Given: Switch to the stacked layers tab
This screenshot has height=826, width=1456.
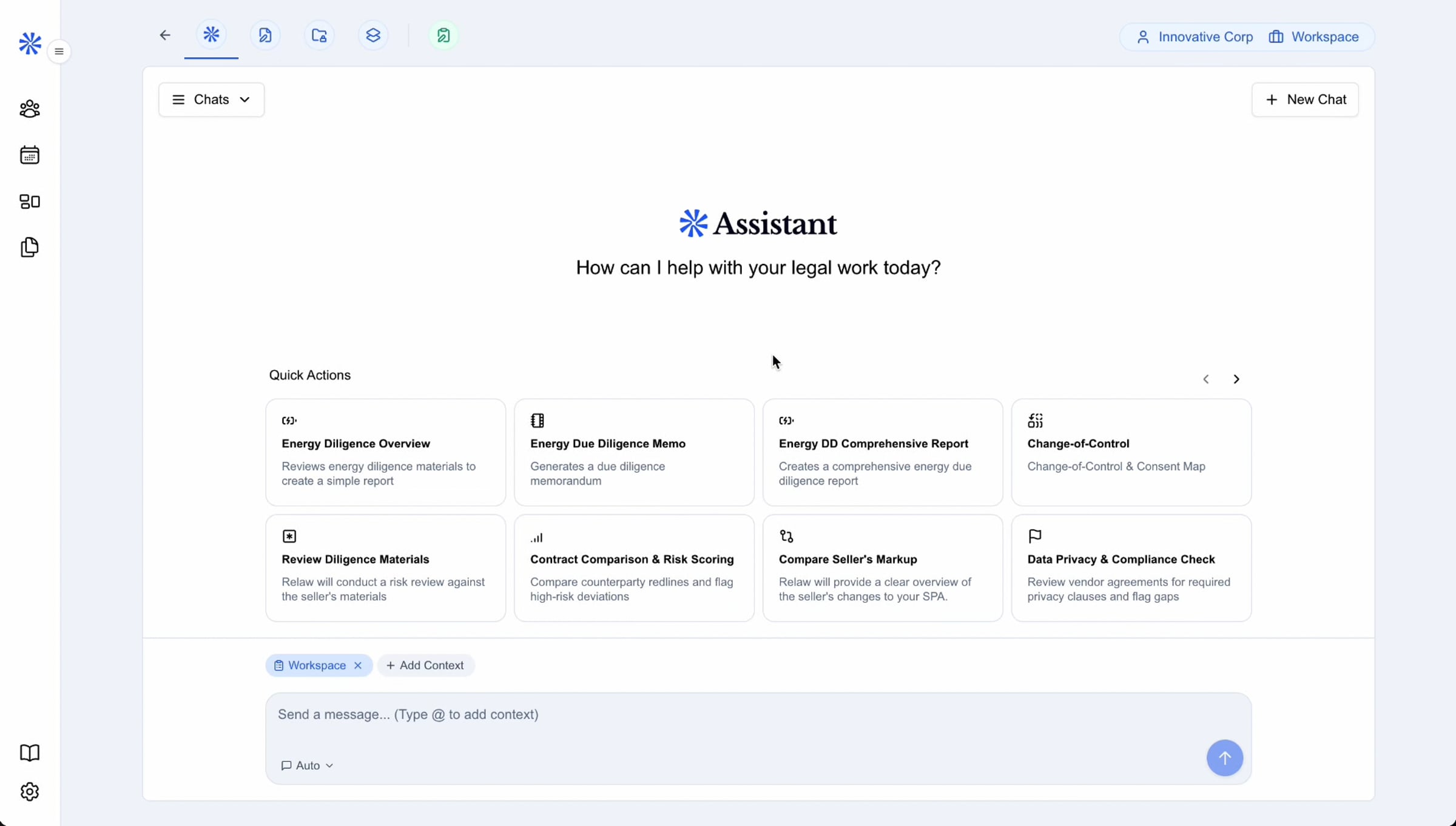Looking at the screenshot, I should [373, 35].
